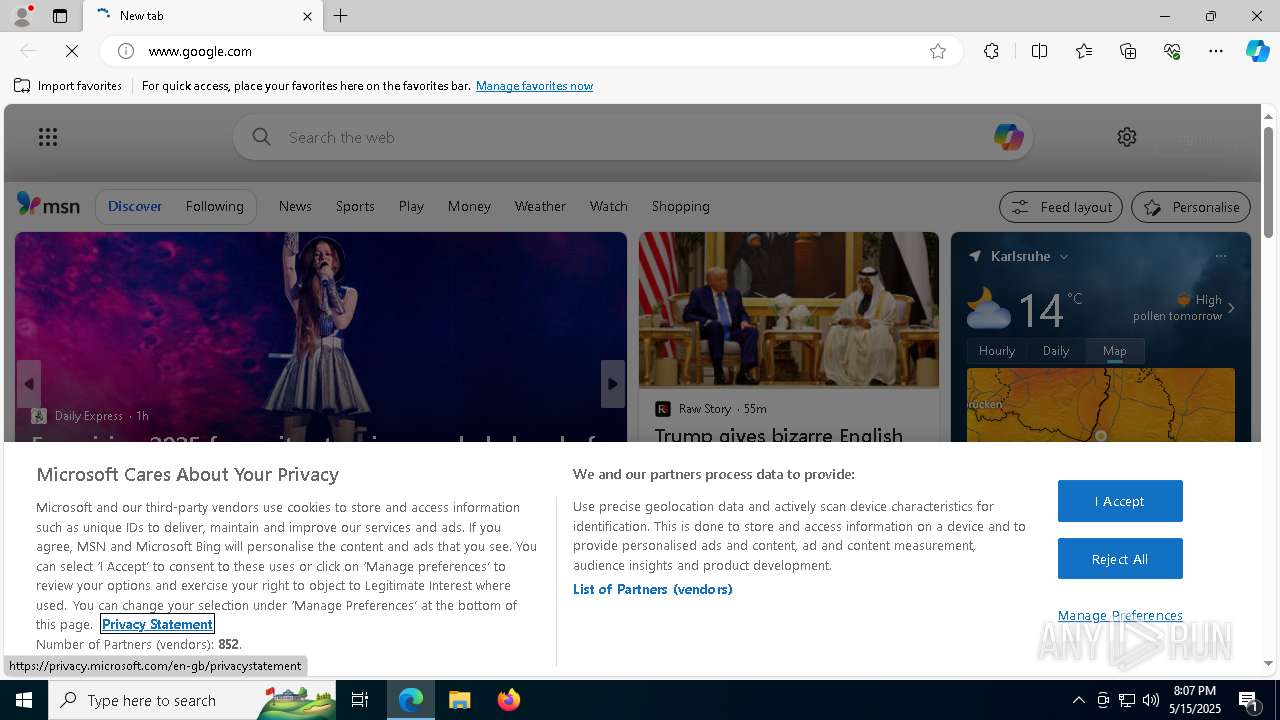Click the Personalise button
This screenshot has width=1280, height=720.
(1191, 207)
